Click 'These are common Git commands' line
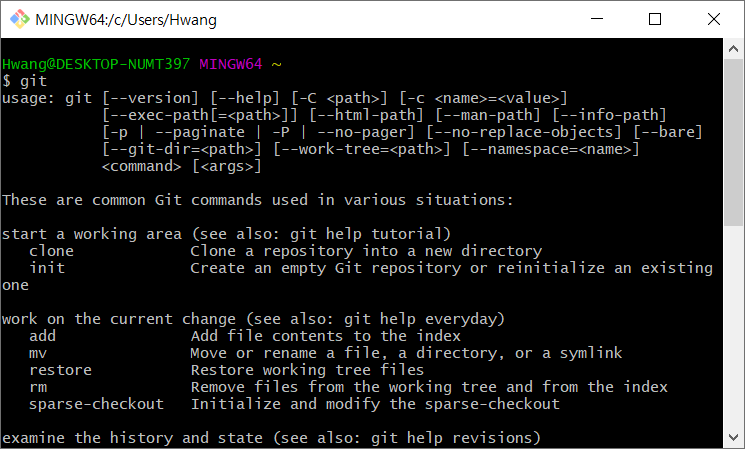745x449 pixels. [x=258, y=200]
